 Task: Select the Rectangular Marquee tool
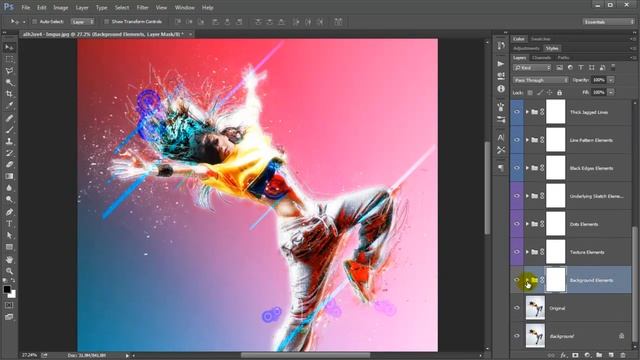tap(9, 59)
